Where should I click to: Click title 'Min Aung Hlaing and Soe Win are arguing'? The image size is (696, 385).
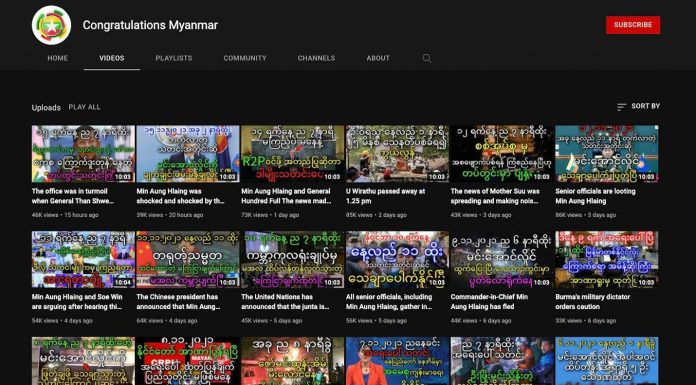[x=76, y=302]
